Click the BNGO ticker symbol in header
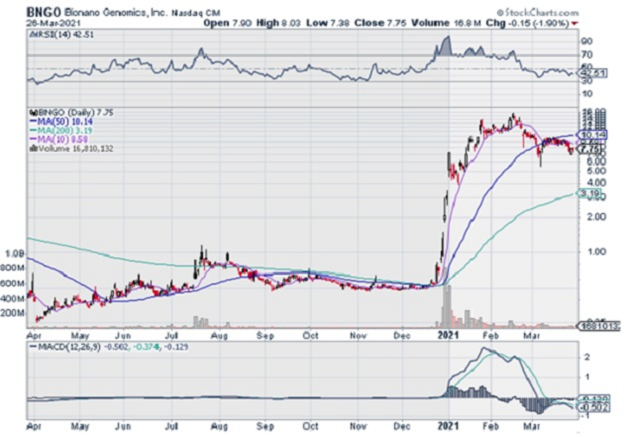Viewport: 630px width, 437px height. point(44,12)
